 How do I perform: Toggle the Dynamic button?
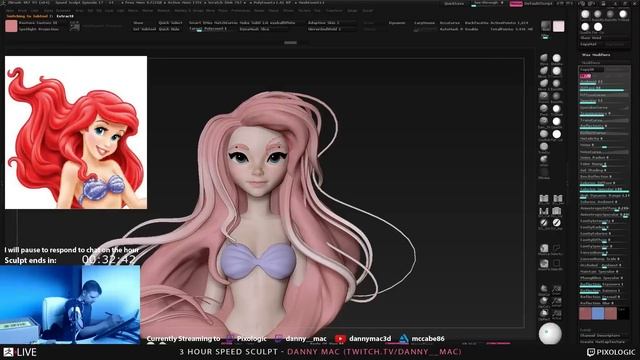click(x=397, y=23)
